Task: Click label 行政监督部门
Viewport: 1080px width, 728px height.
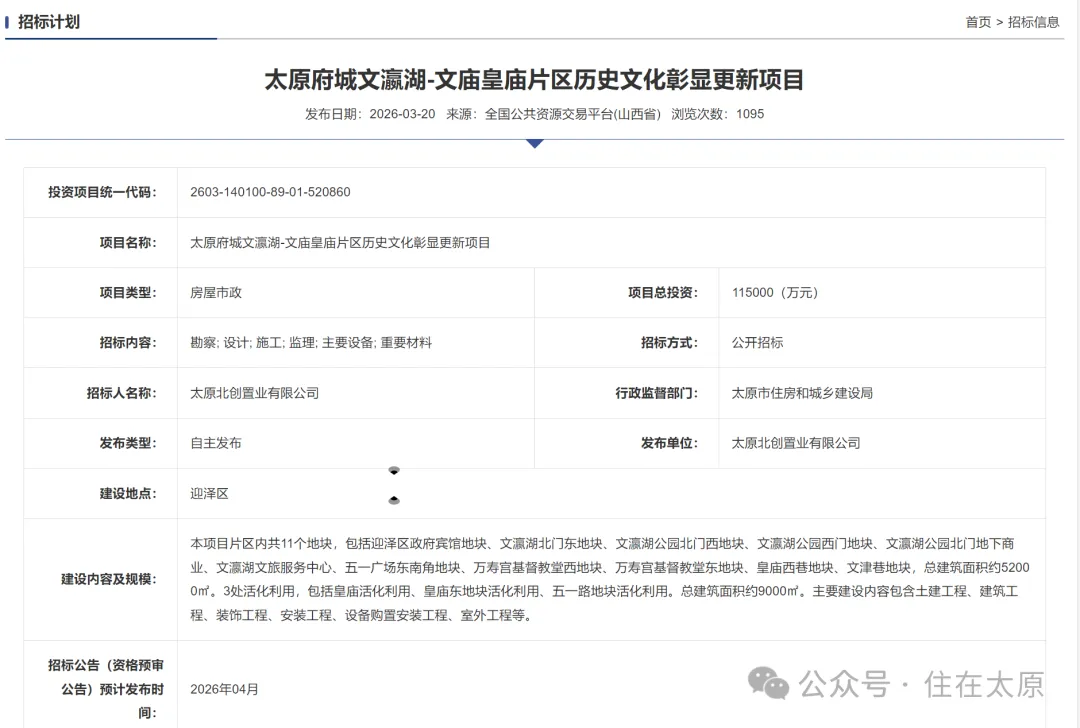Action: tap(657, 393)
